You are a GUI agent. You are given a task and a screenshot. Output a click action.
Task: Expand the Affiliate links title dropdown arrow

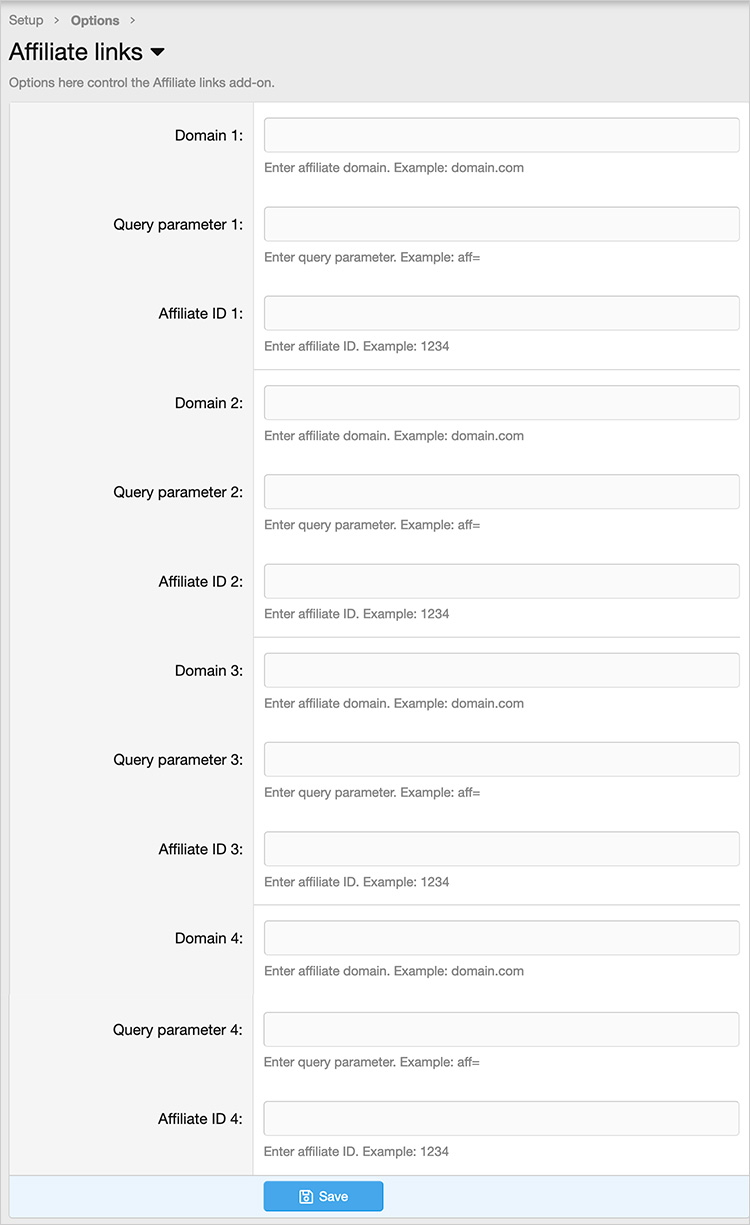[x=157, y=52]
